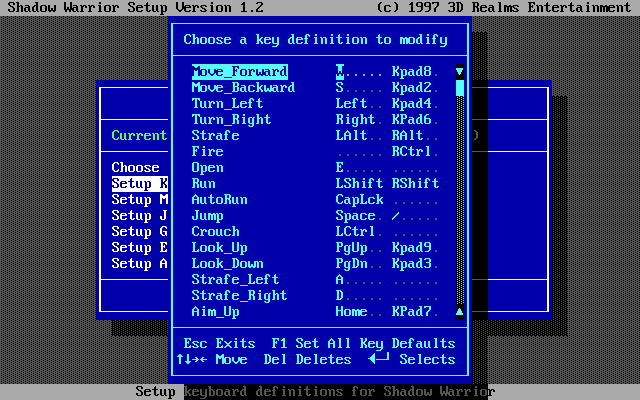Click the Enter arrow Selects hint
The image size is (640, 400).
point(411,360)
